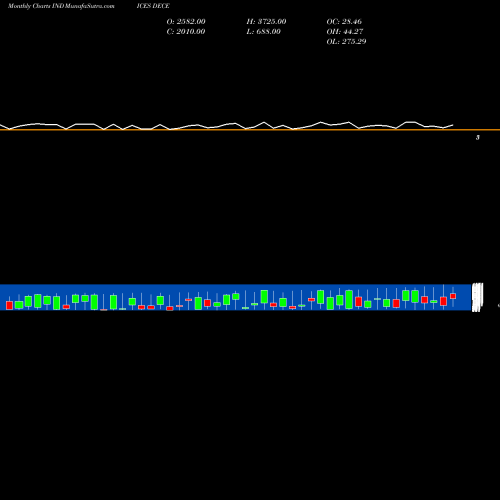Select the OL: 275.29 reading

click(346, 42)
